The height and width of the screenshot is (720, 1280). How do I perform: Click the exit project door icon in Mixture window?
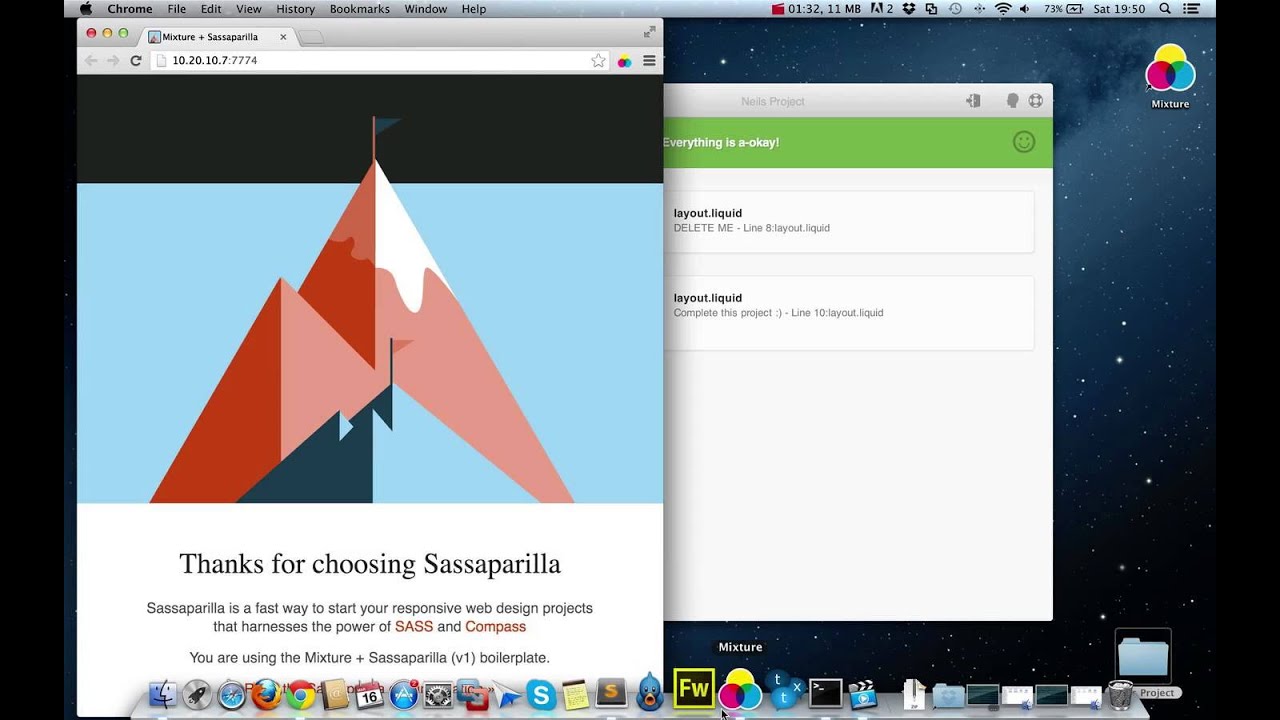tap(973, 101)
